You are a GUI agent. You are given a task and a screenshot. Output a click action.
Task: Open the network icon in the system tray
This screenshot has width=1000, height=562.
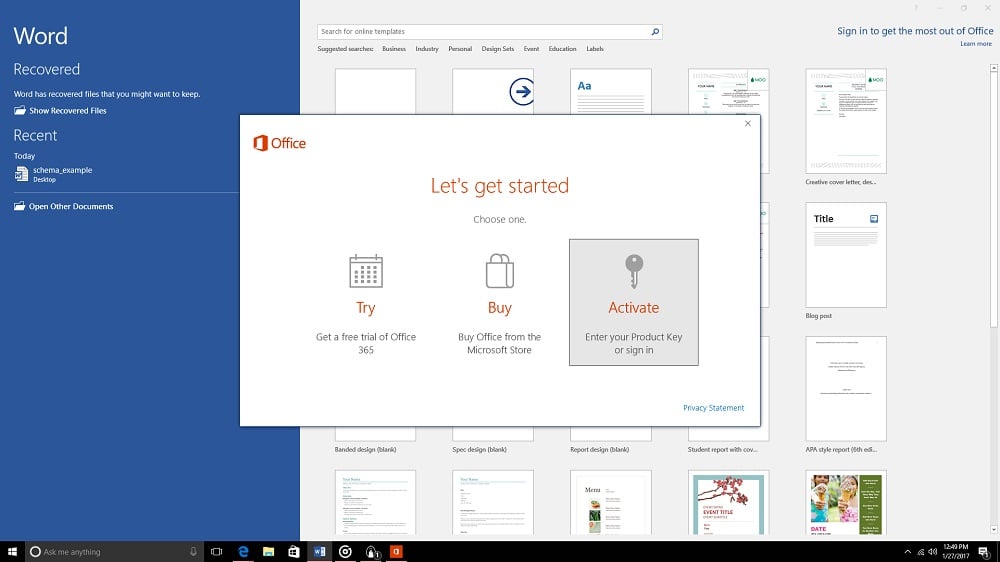coord(920,552)
